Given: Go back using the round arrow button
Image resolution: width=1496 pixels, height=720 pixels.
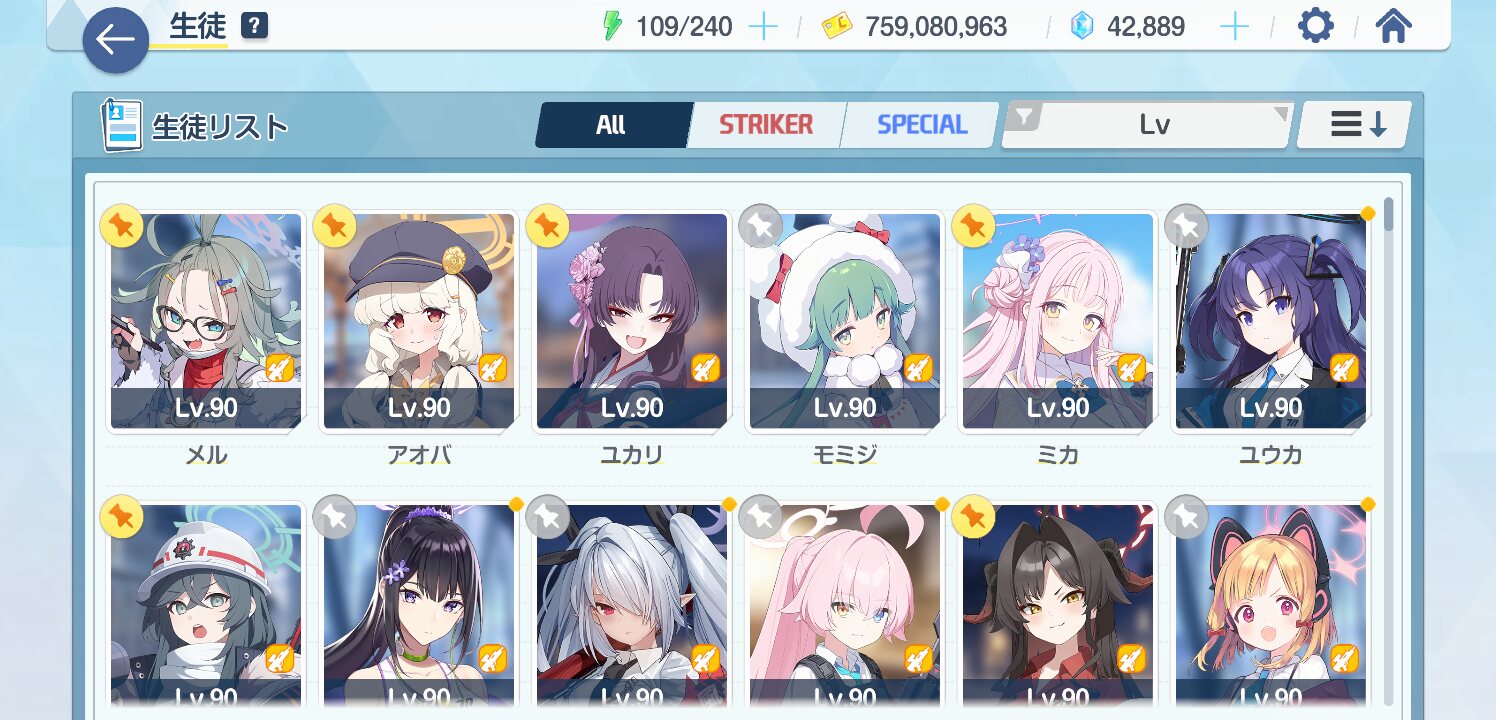Looking at the screenshot, I should point(116,40).
